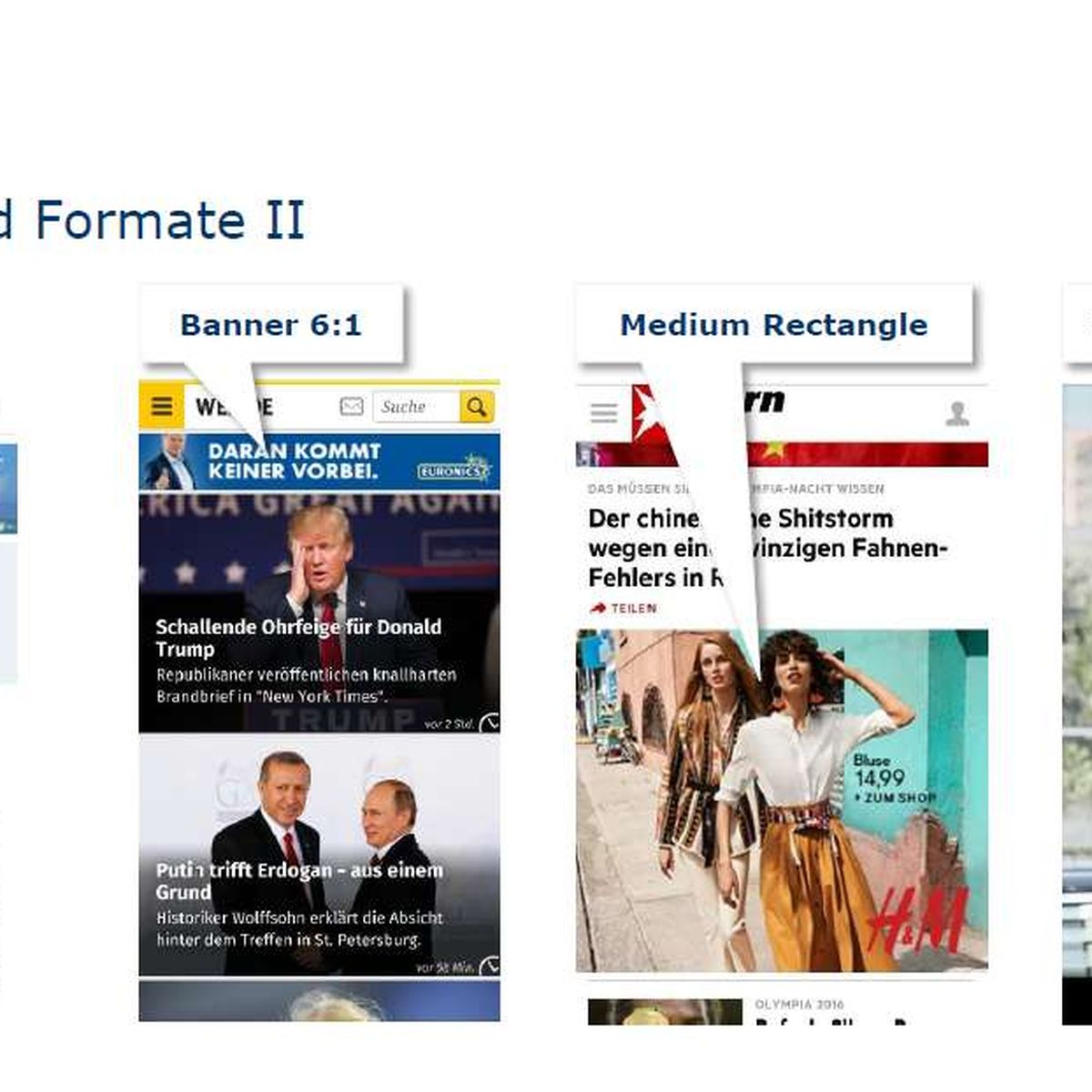This screenshot has width=1092, height=1092.
Task: Click the 'Medium Rectangle' callout label
Action: 774,325
